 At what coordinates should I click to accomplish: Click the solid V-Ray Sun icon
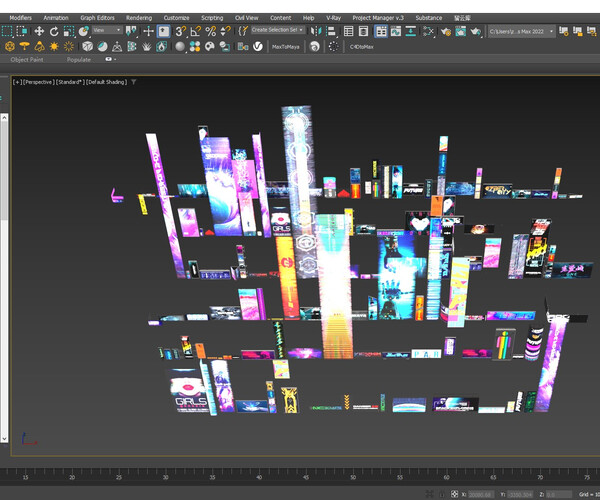point(54,47)
